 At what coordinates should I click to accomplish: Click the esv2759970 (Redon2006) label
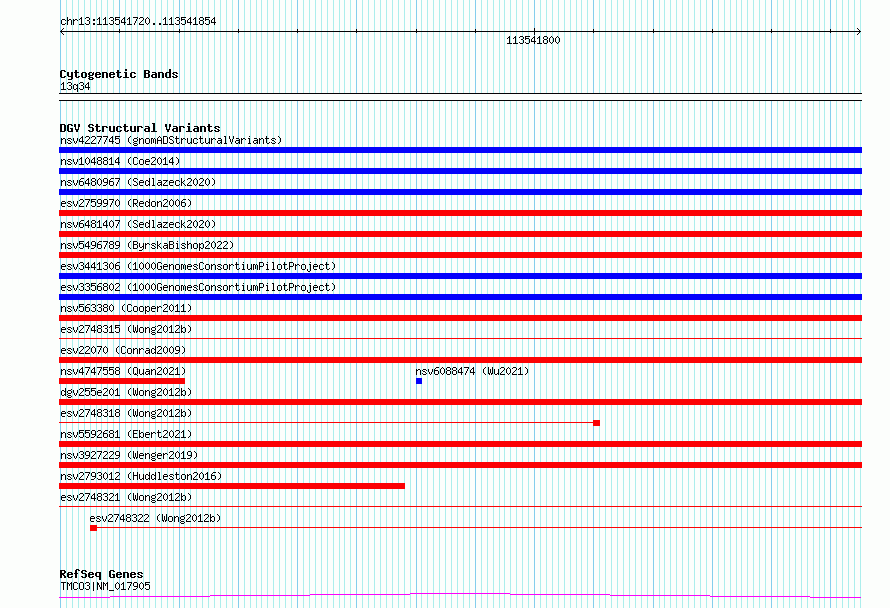pyautogui.click(x=126, y=203)
